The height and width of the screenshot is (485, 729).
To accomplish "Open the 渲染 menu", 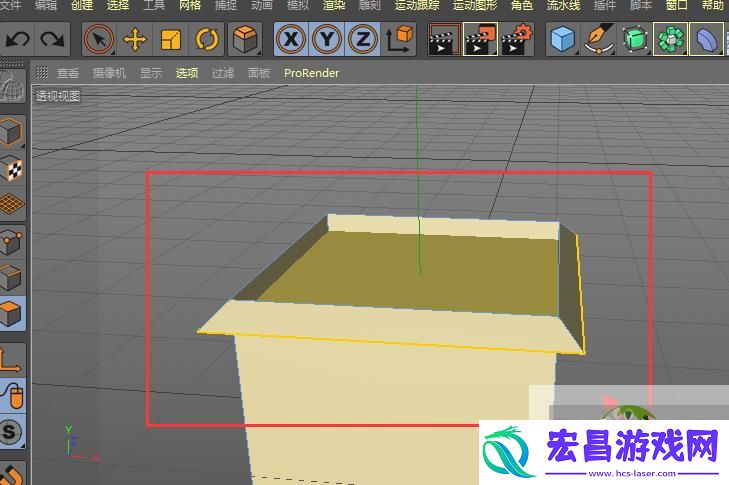I will pos(334,6).
